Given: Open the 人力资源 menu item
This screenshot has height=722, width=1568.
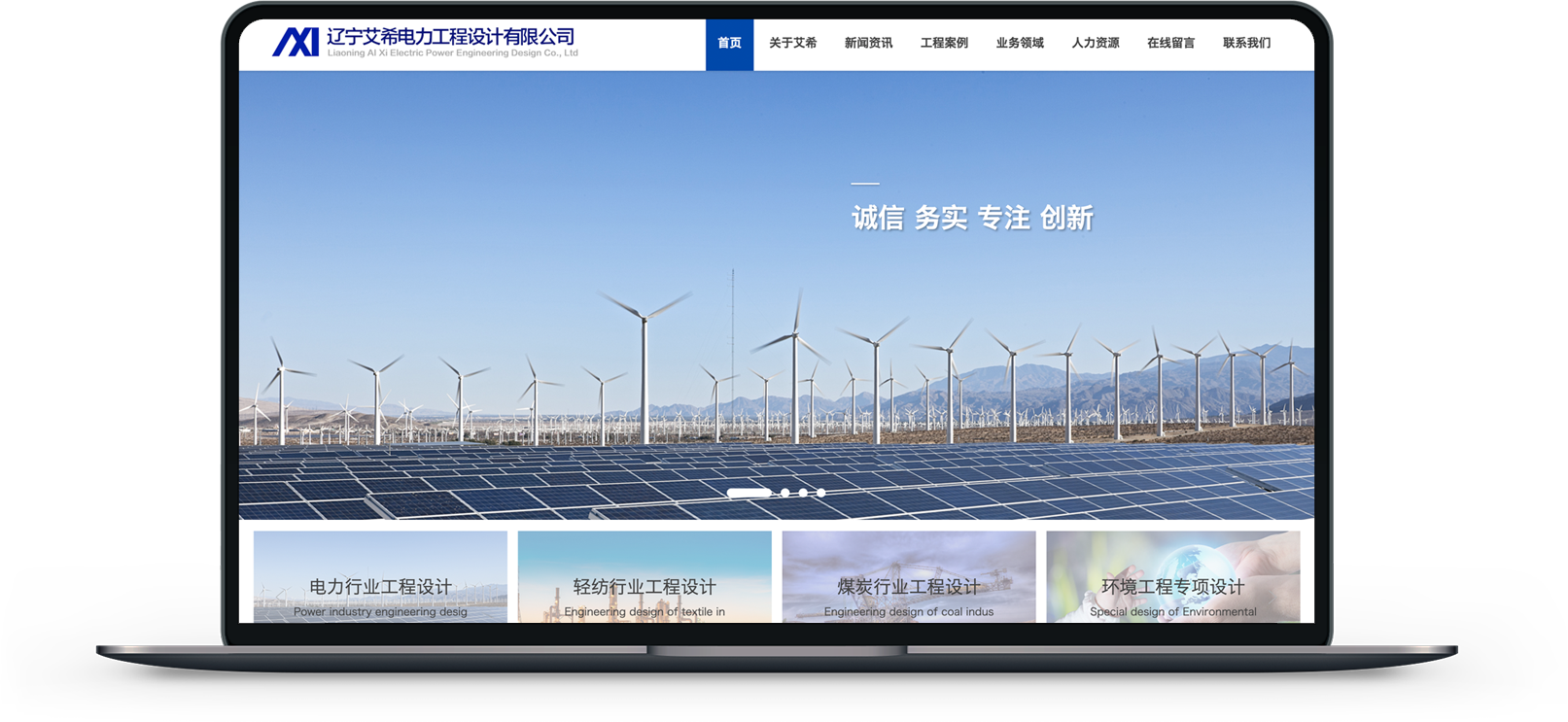Looking at the screenshot, I should pos(1096,43).
